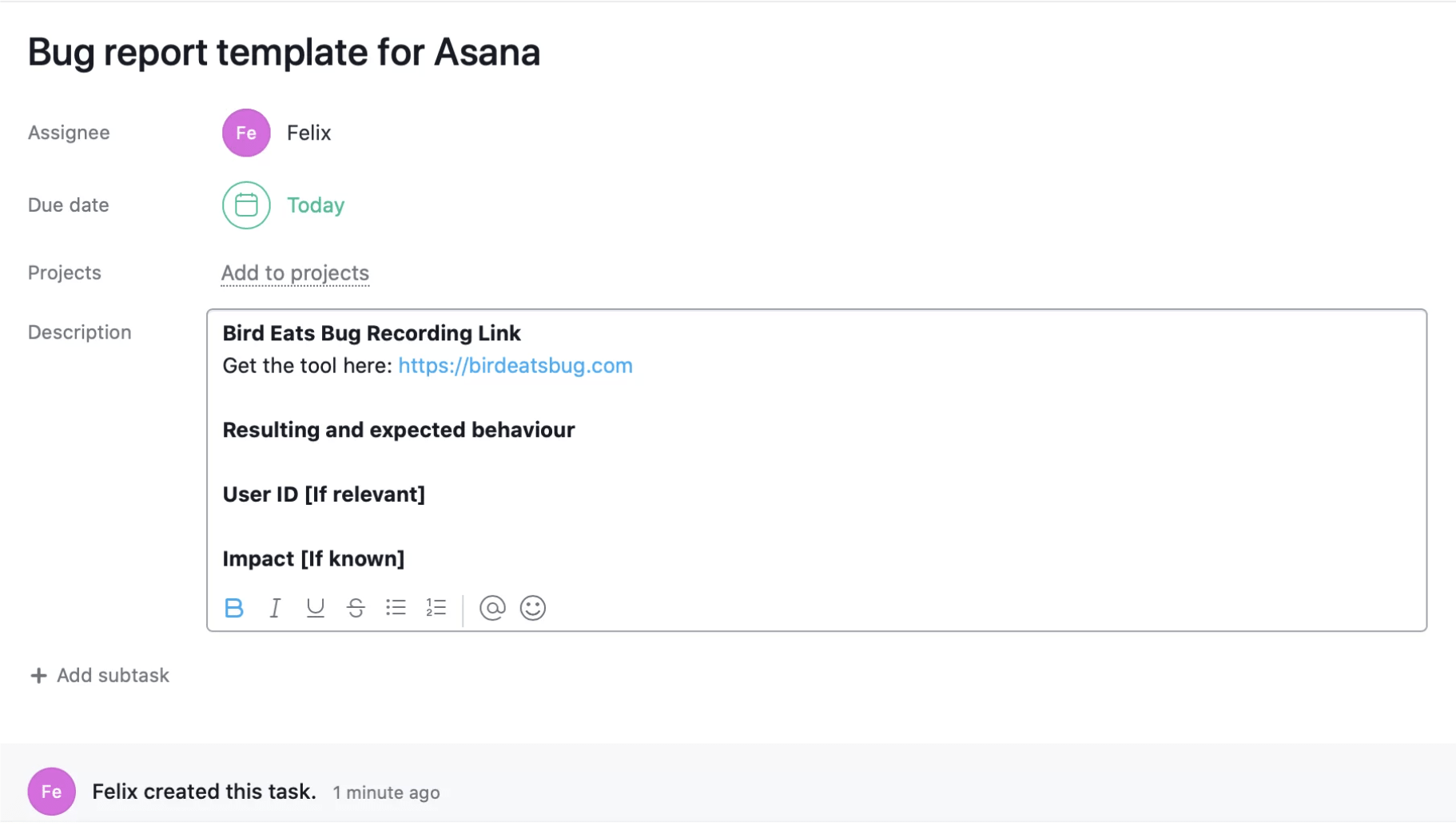
Task: Toggle underline formatting button
Action: coord(316,608)
